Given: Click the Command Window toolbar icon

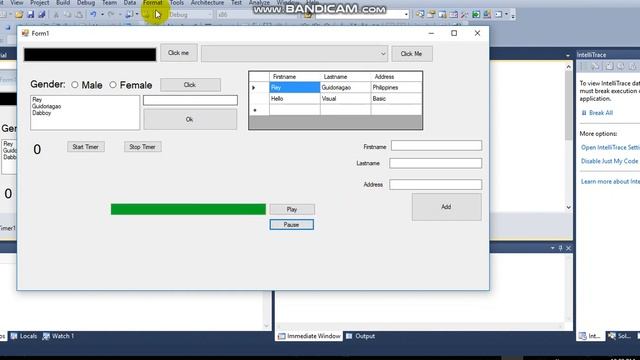Looking at the screenshot, I should pos(499,15).
